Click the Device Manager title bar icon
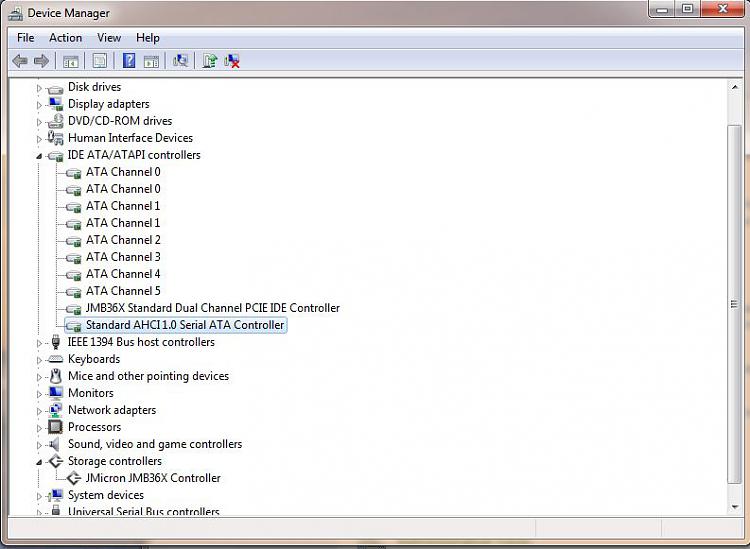Viewport: 750px width, 549px height. [15, 14]
